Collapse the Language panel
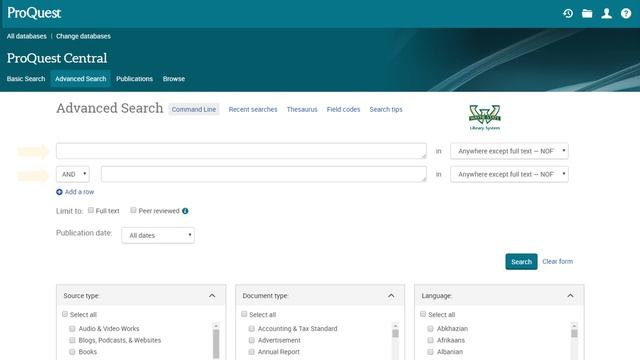The height and width of the screenshot is (360, 640). pos(570,296)
